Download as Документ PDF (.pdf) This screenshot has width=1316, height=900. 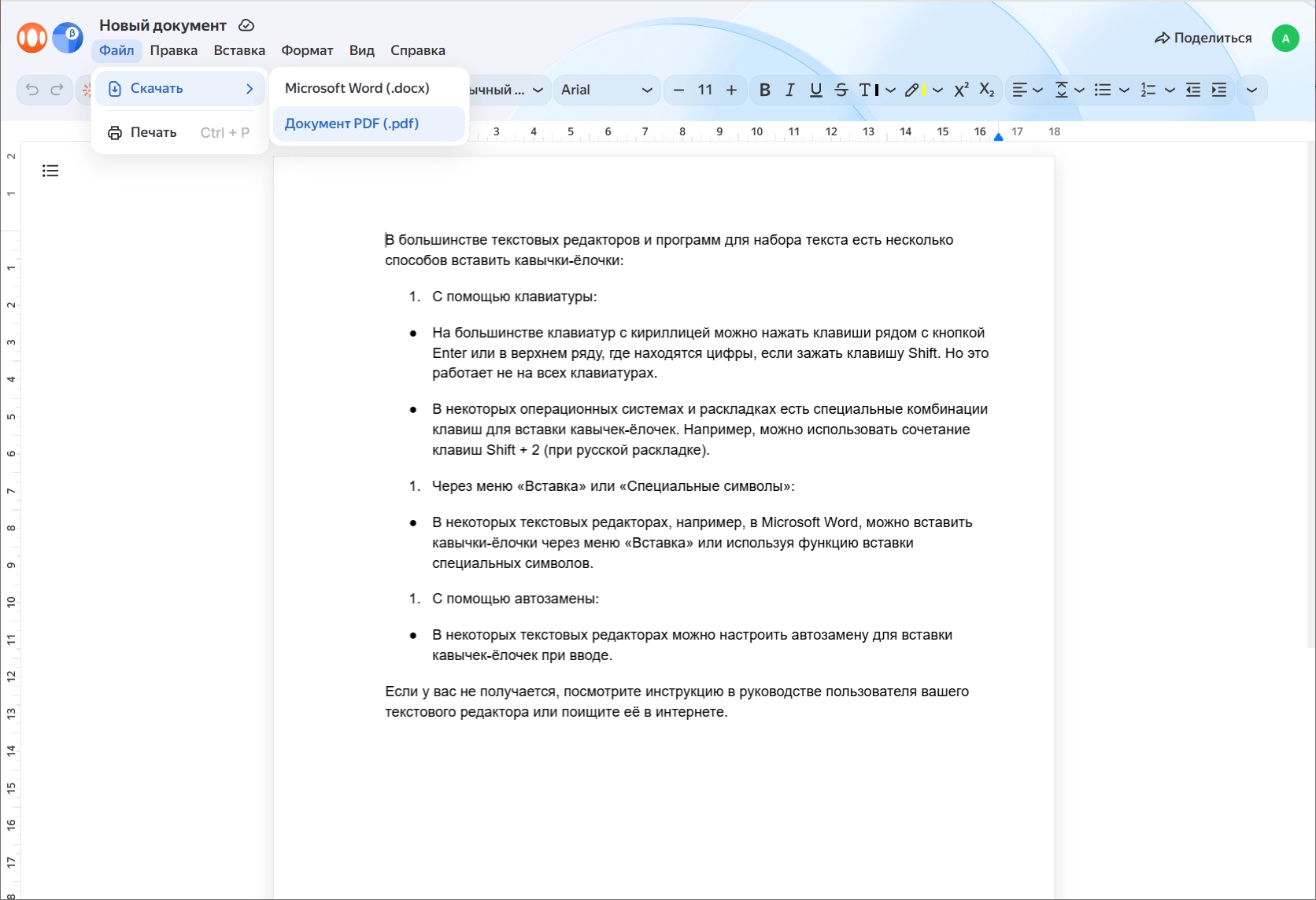[x=369, y=124]
